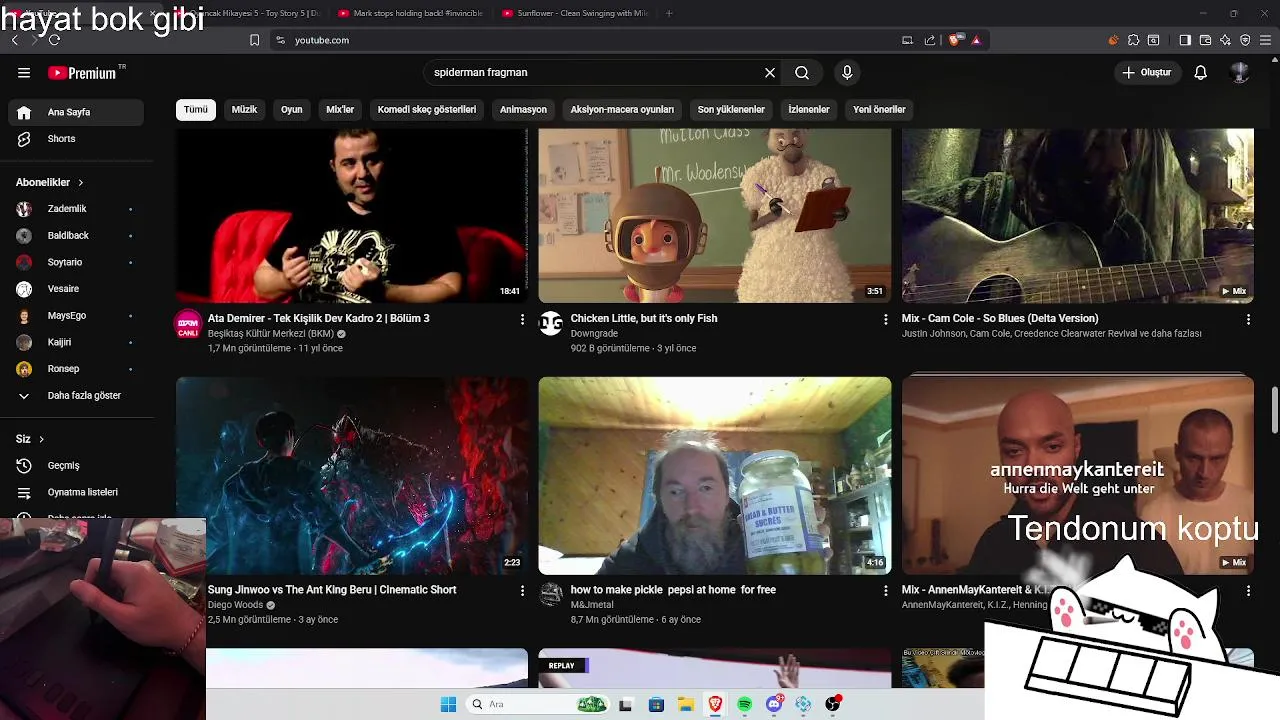
Task: Open the account avatar menu
Action: (1240, 73)
